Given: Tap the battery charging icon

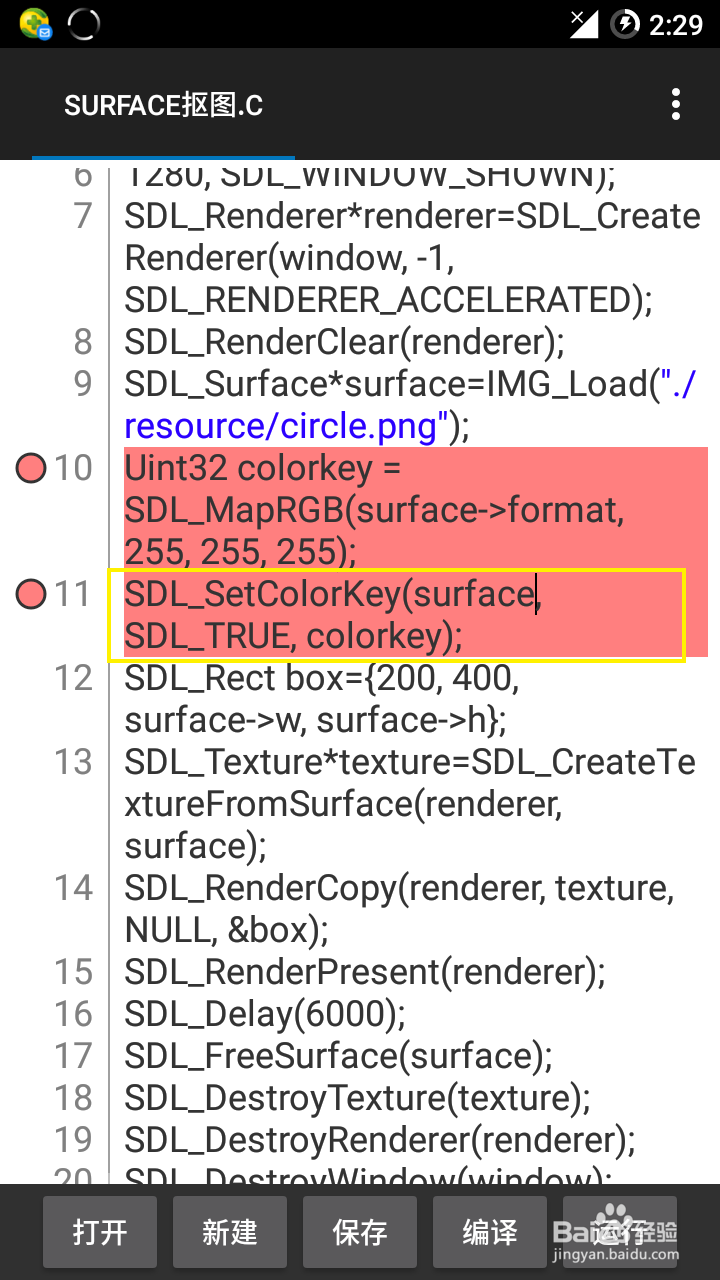Looking at the screenshot, I should (625, 23).
